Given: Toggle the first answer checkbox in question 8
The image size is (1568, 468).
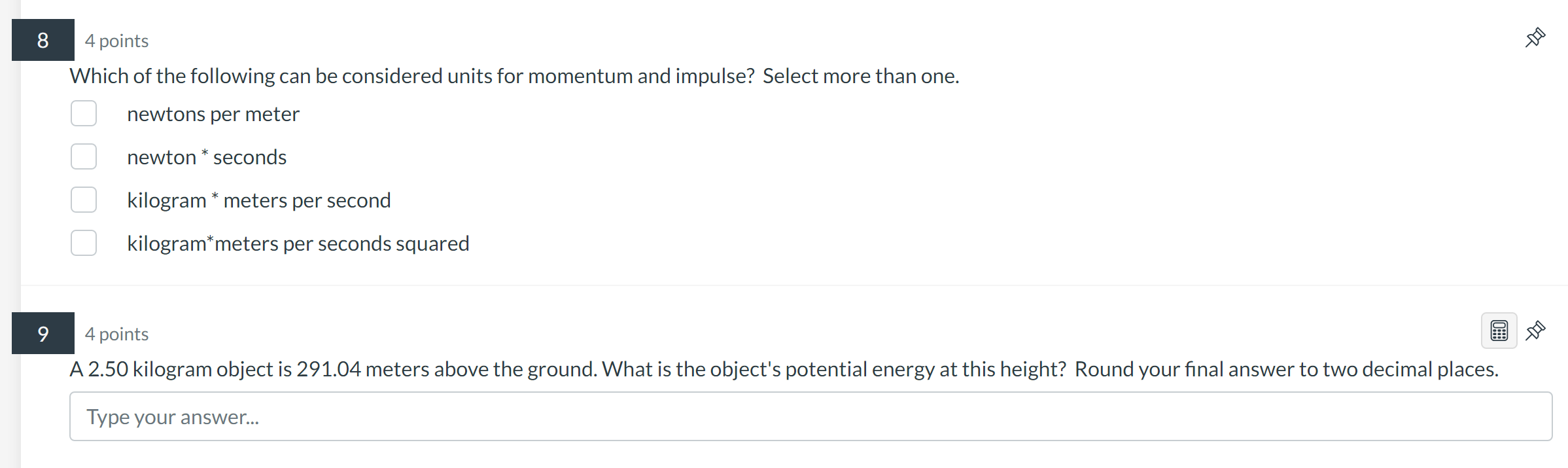Looking at the screenshot, I should 84,113.
